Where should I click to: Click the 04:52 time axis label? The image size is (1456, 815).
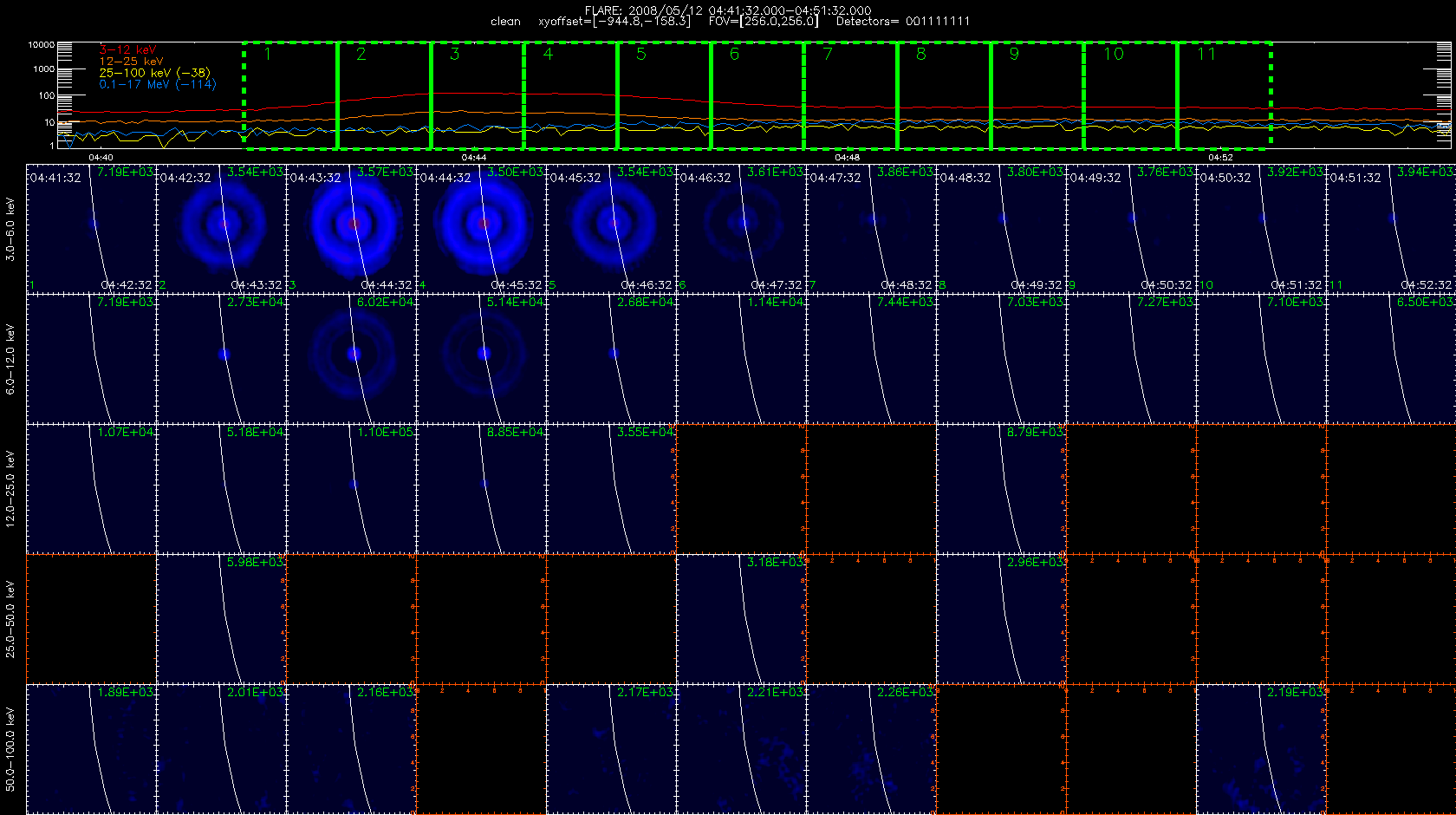click(x=1220, y=157)
